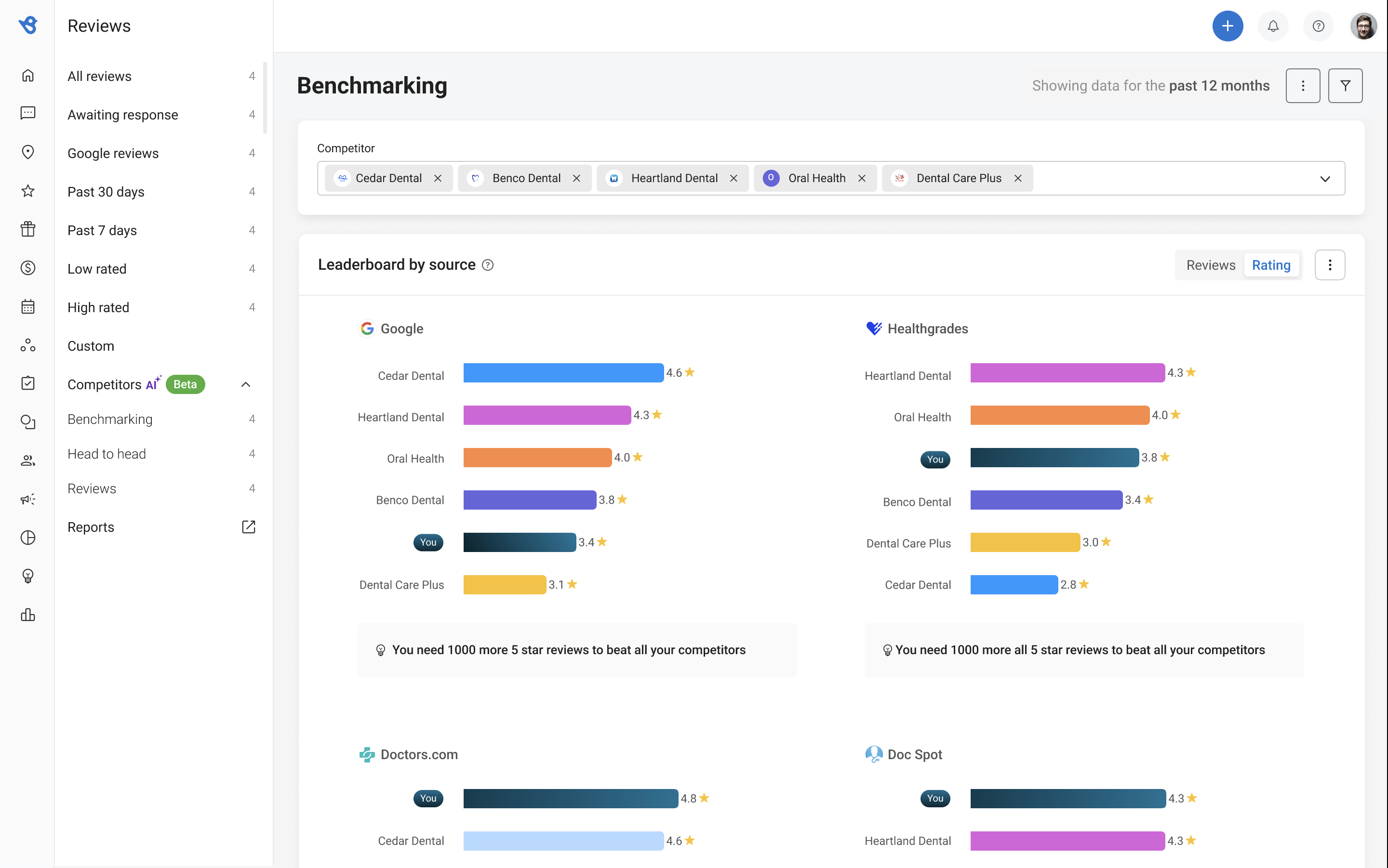Click the Doctors.com You 4.8 bar

click(x=570, y=799)
